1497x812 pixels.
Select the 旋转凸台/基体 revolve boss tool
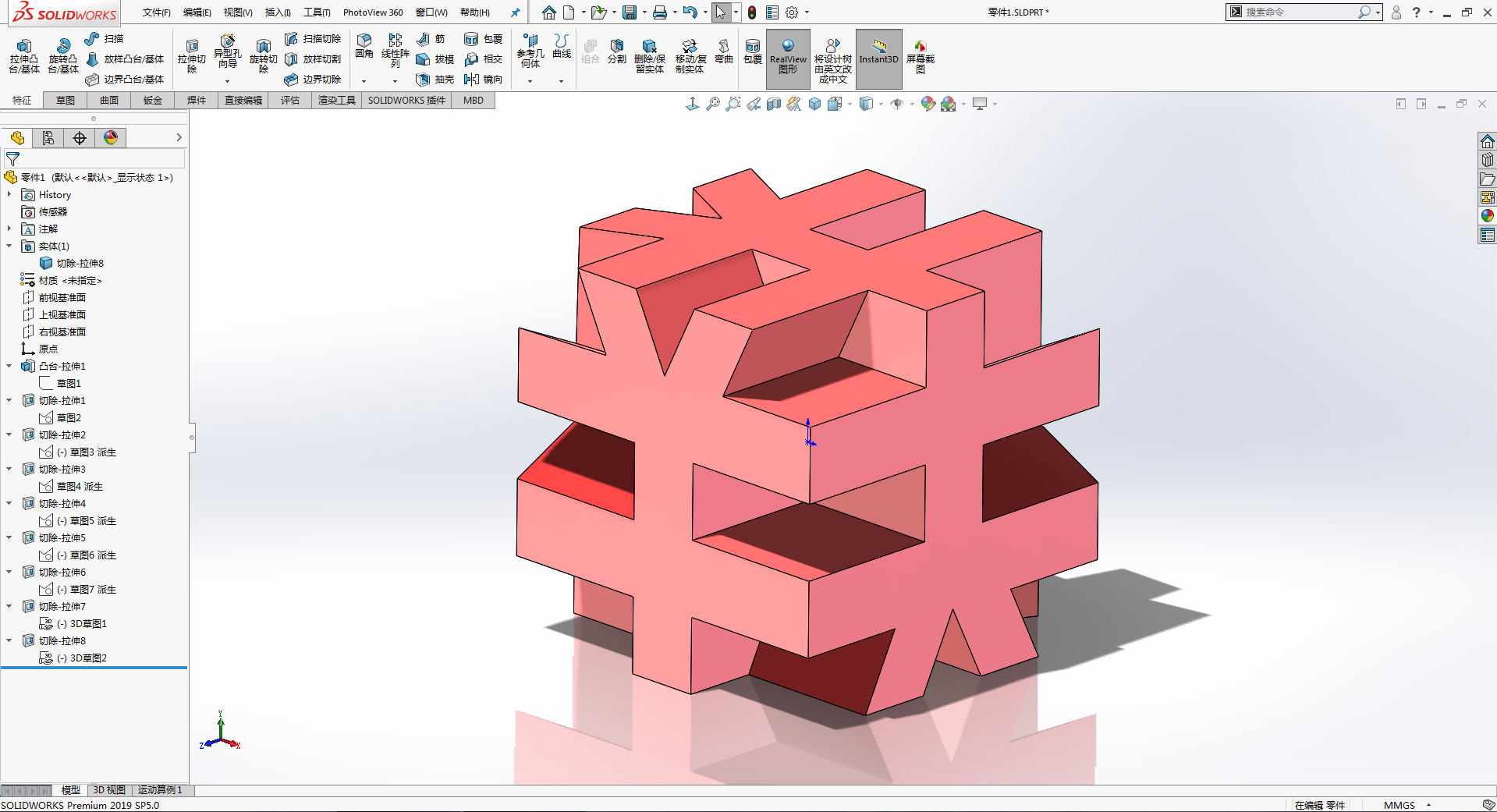coord(62,56)
